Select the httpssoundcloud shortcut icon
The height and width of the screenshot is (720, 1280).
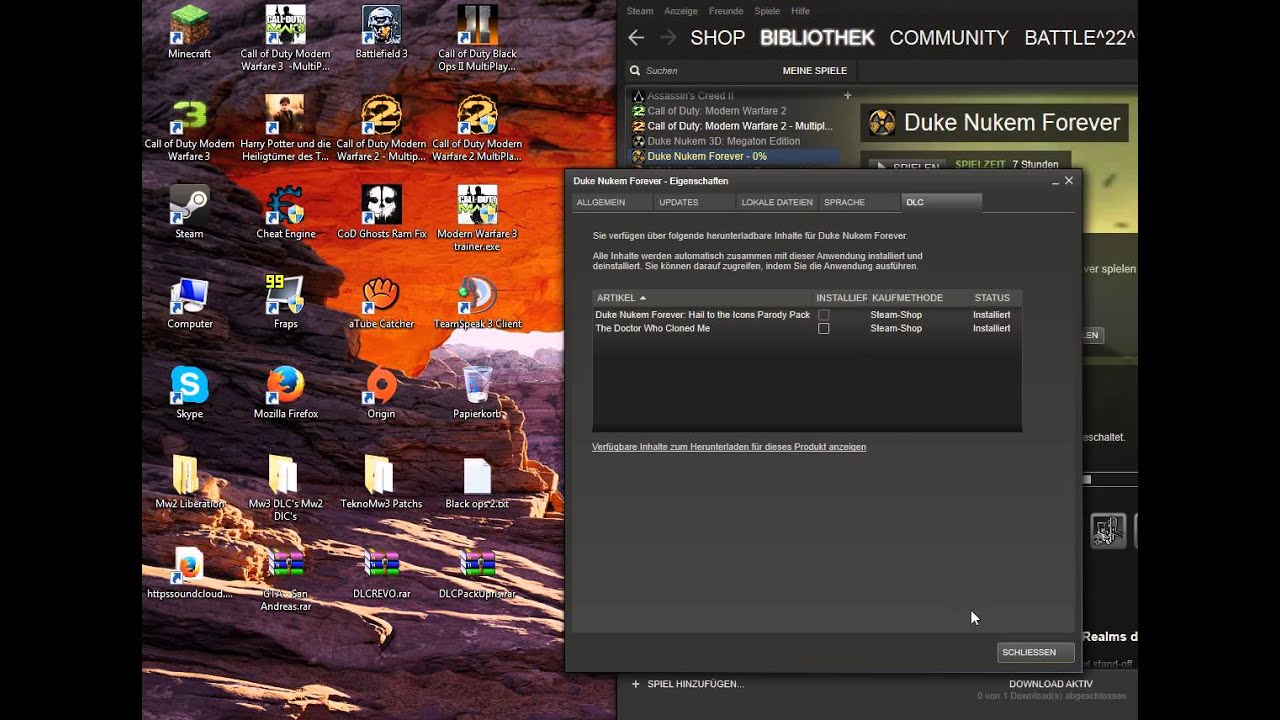click(189, 573)
